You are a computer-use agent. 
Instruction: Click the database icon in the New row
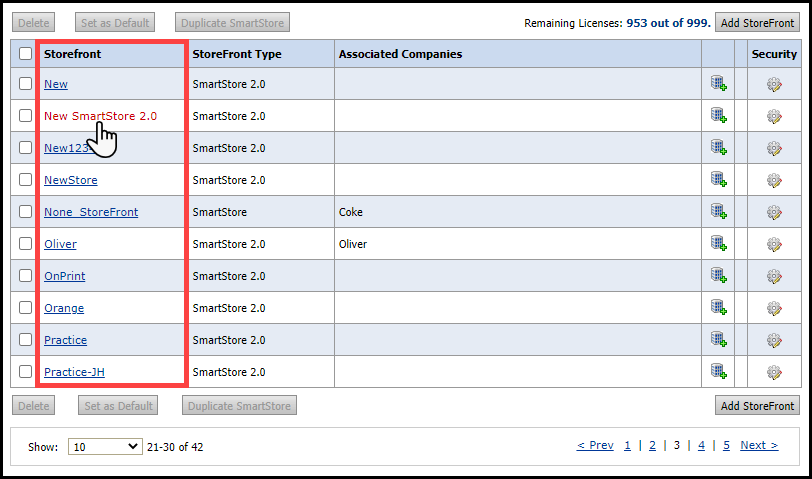click(718, 84)
